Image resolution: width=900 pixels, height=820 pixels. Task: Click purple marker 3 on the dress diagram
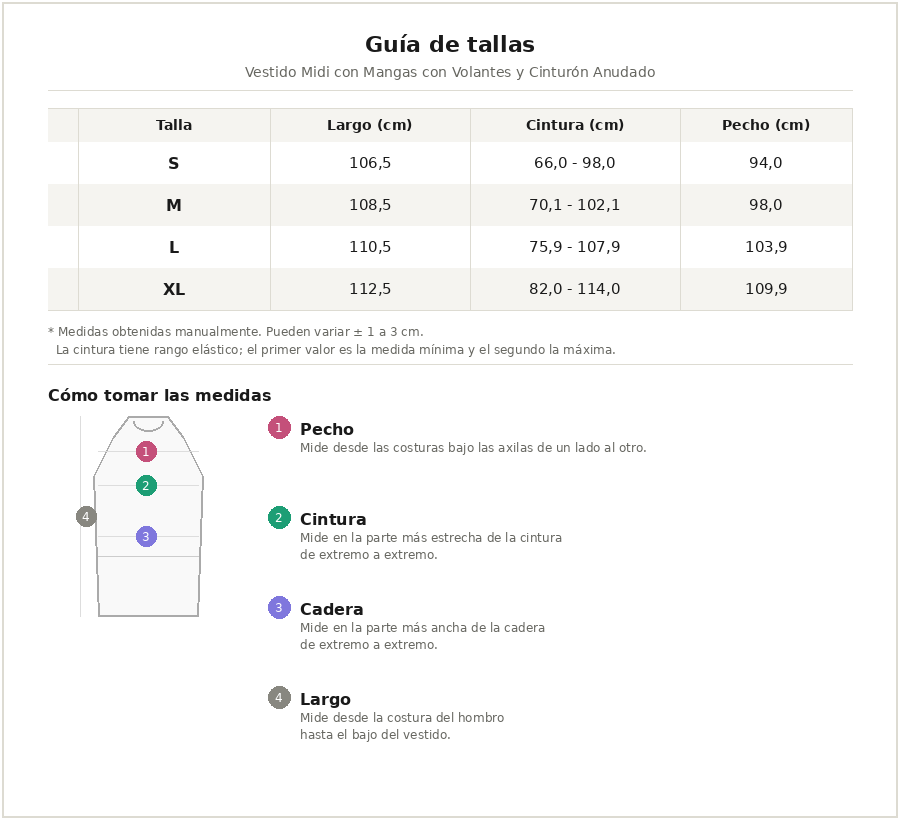(146, 537)
